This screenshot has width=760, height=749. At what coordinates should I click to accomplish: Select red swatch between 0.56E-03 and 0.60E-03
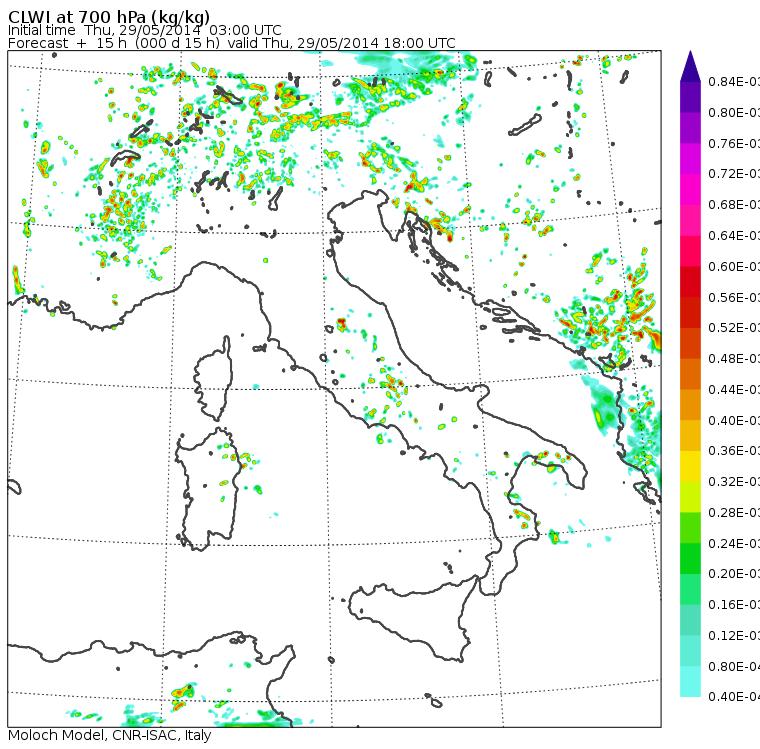click(690, 282)
